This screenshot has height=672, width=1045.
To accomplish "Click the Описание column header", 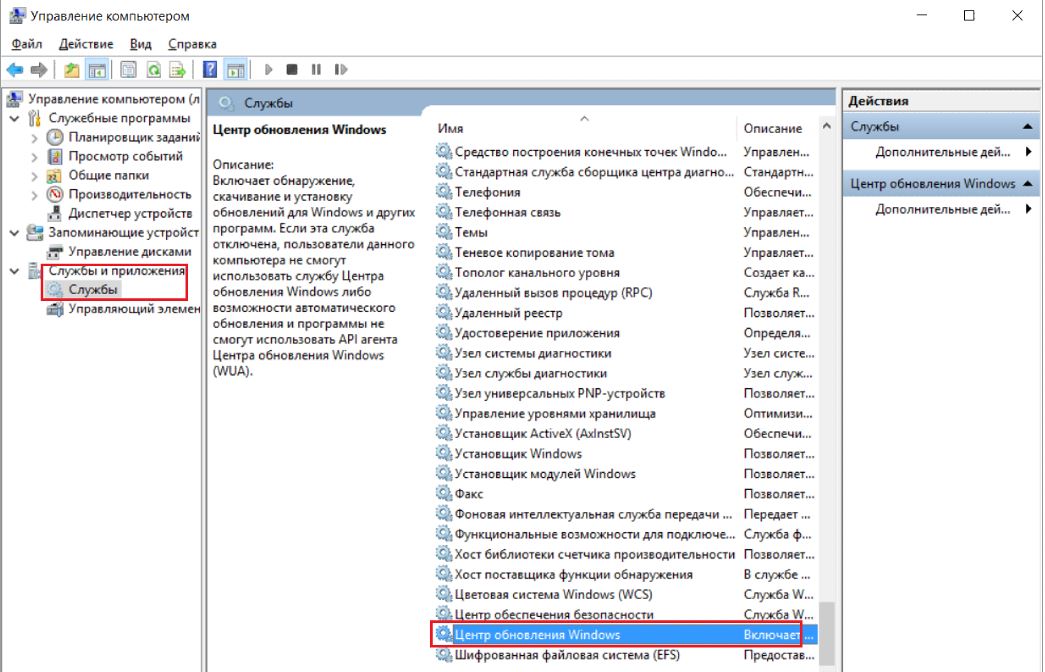I will coord(772,128).
